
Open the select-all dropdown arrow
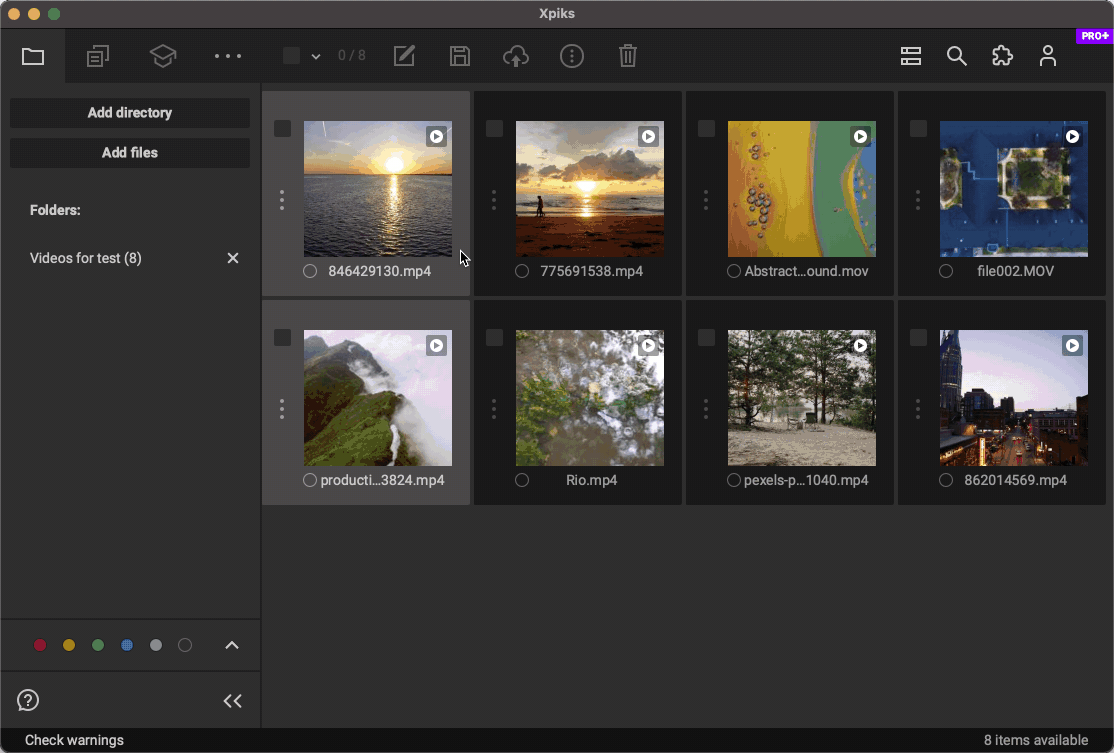click(x=316, y=57)
